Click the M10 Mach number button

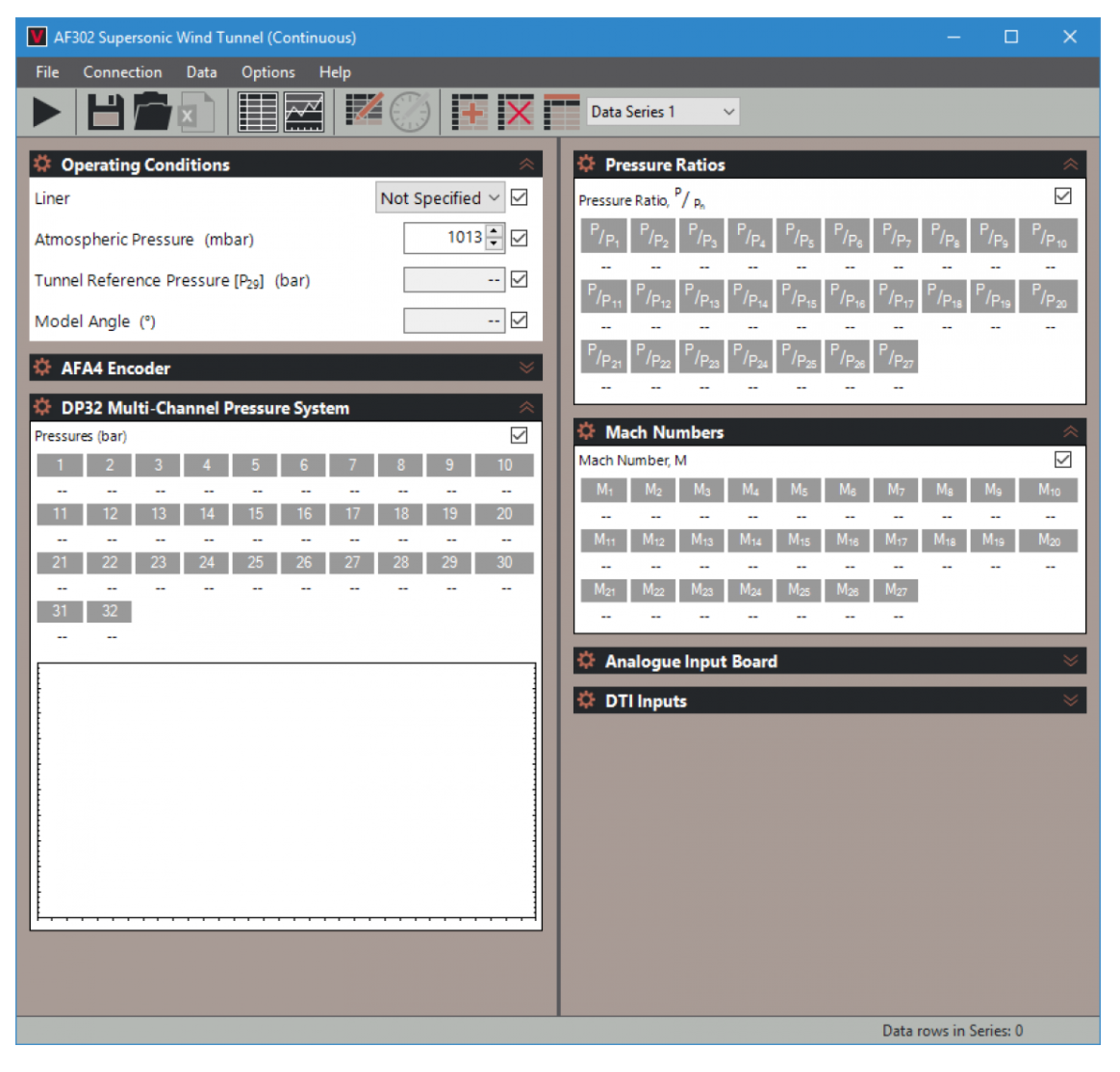tap(1049, 490)
